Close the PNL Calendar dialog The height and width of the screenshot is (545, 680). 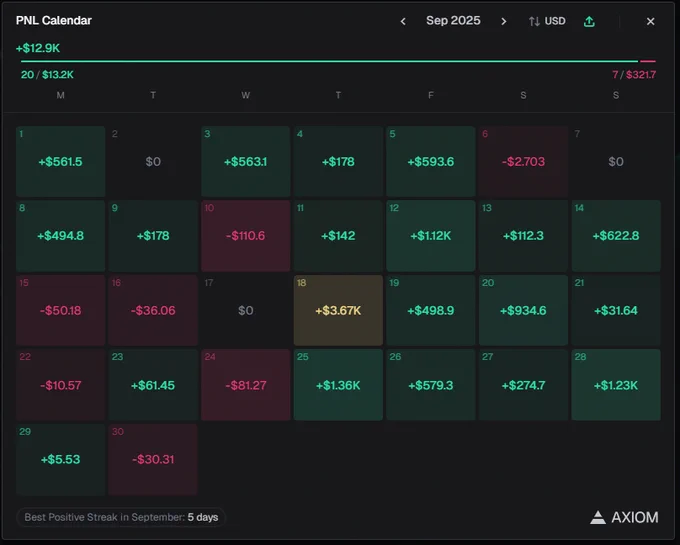(651, 21)
